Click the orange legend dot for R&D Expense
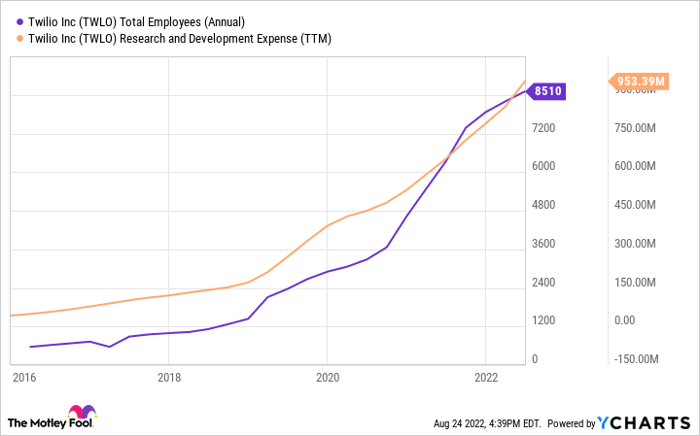Image resolution: width=700 pixels, height=436 pixels. 20,39
